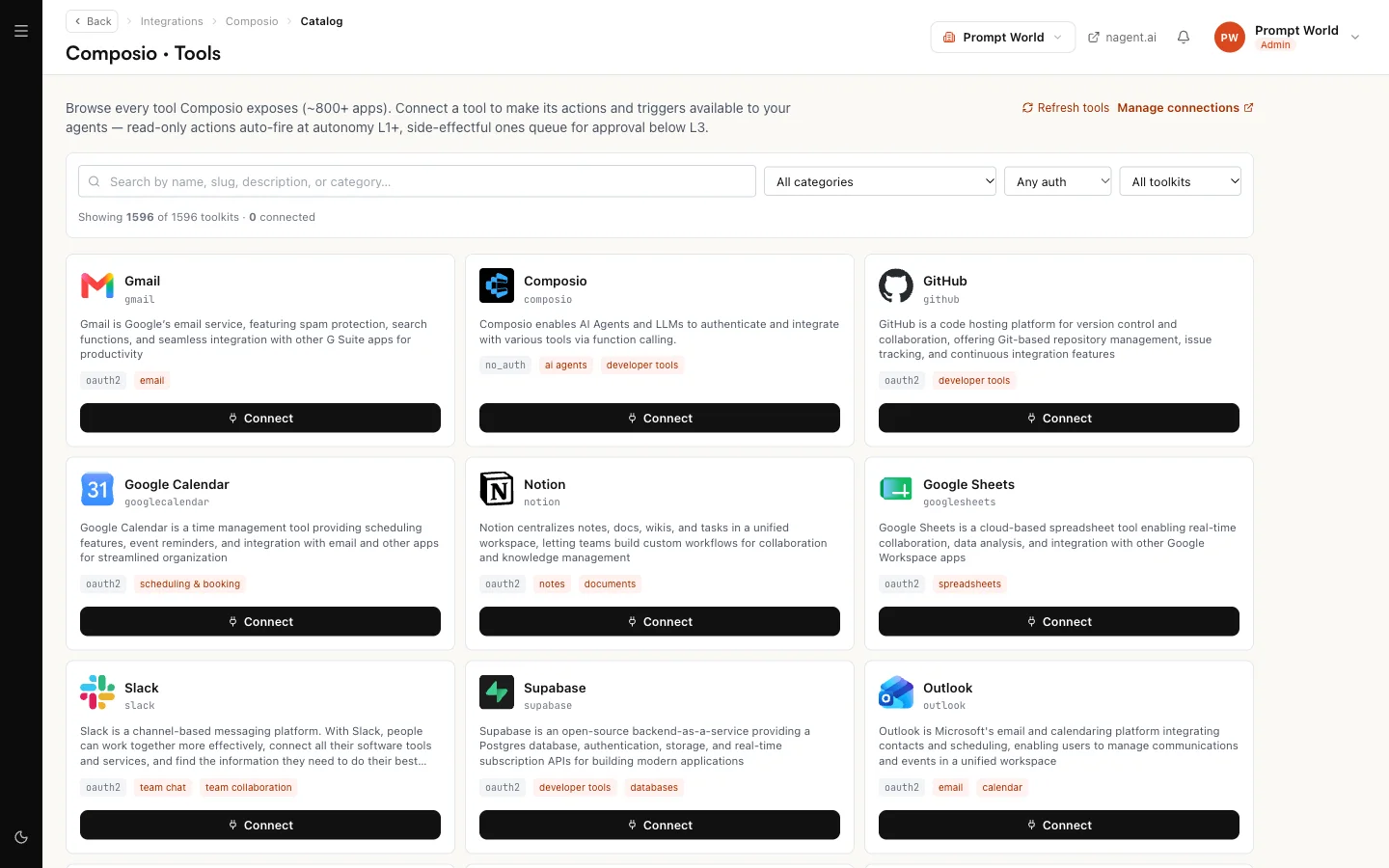This screenshot has width=1389, height=868.
Task: Click the PW user avatar
Action: point(1230,38)
